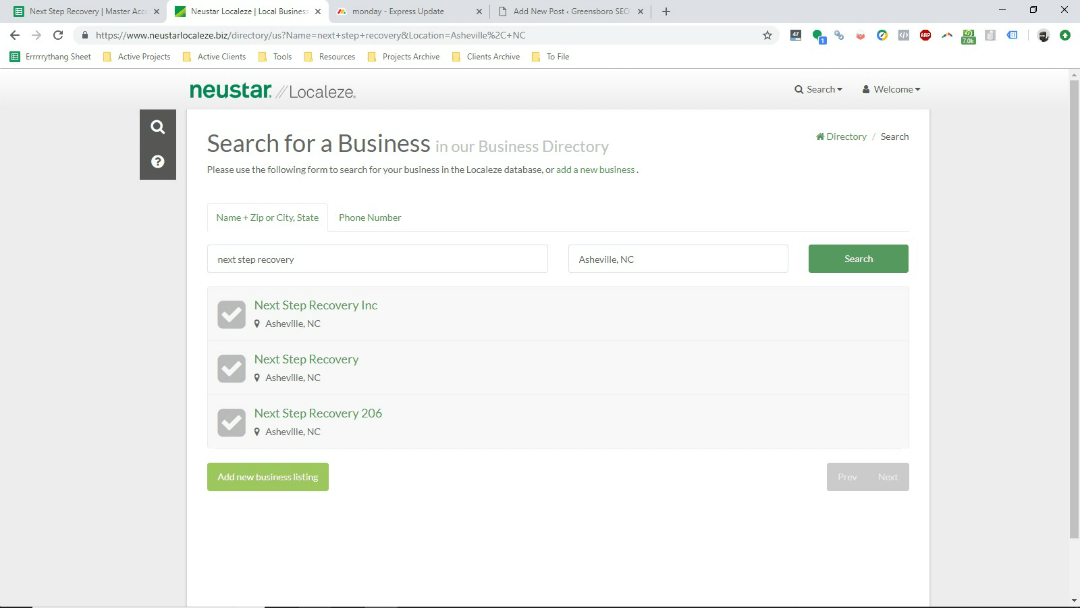Select the Next Step Recovery checkbox

(231, 368)
